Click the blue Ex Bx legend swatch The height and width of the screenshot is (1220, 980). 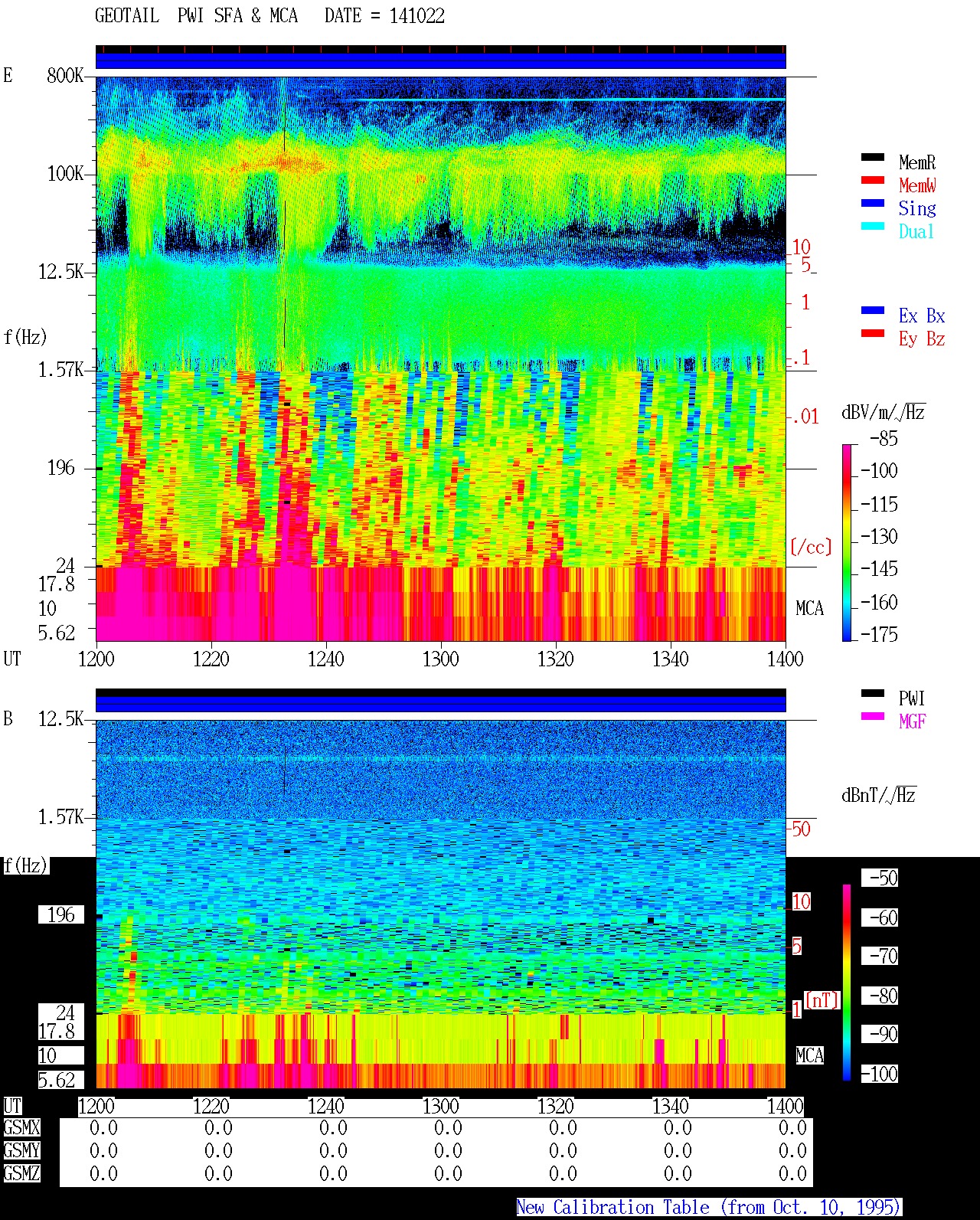pyautogui.click(x=872, y=310)
